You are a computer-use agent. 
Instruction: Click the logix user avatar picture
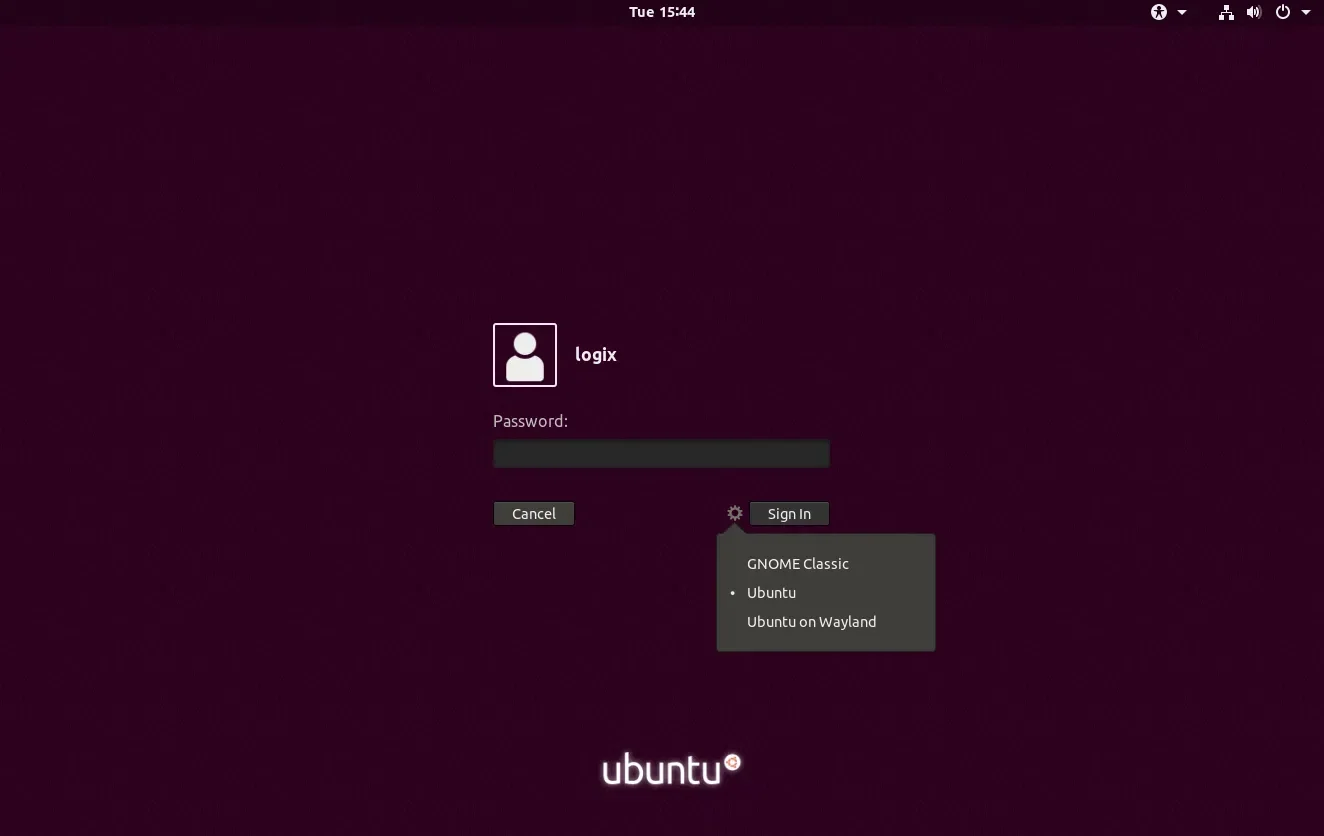tap(525, 355)
